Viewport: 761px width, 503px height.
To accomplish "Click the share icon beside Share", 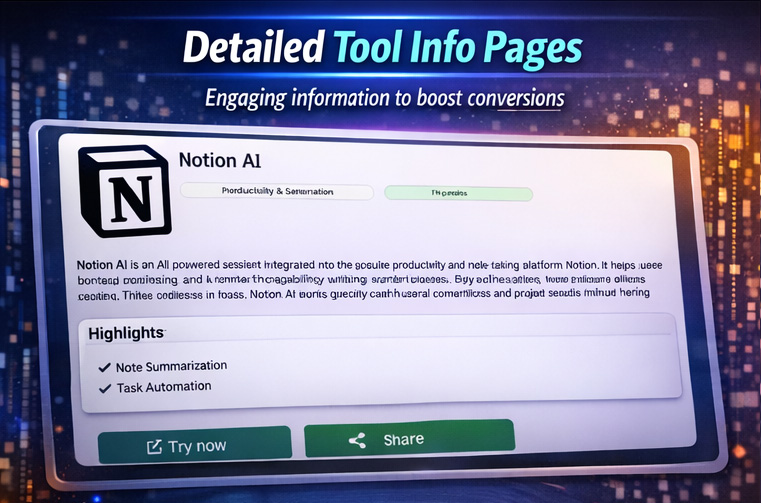I will [x=357, y=440].
